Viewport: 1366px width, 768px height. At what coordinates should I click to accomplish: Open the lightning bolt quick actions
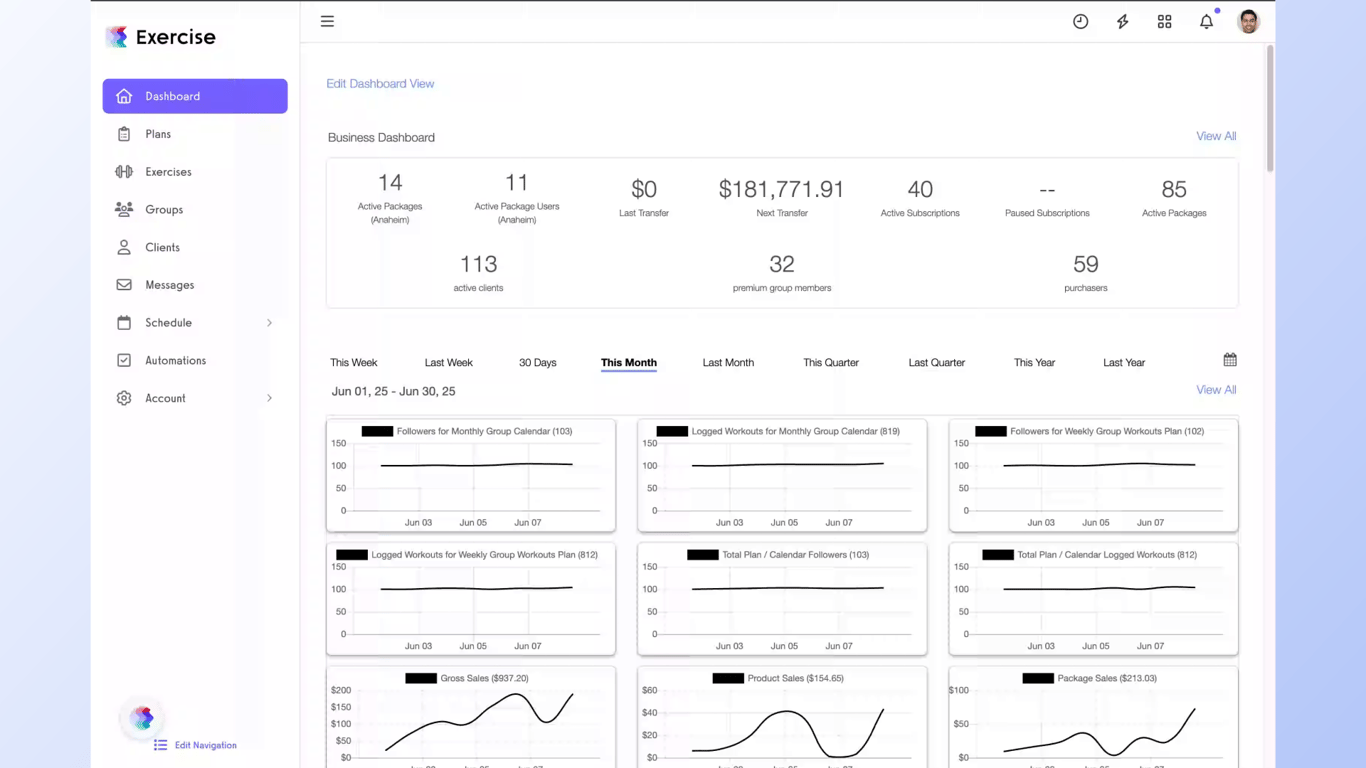[1122, 21]
